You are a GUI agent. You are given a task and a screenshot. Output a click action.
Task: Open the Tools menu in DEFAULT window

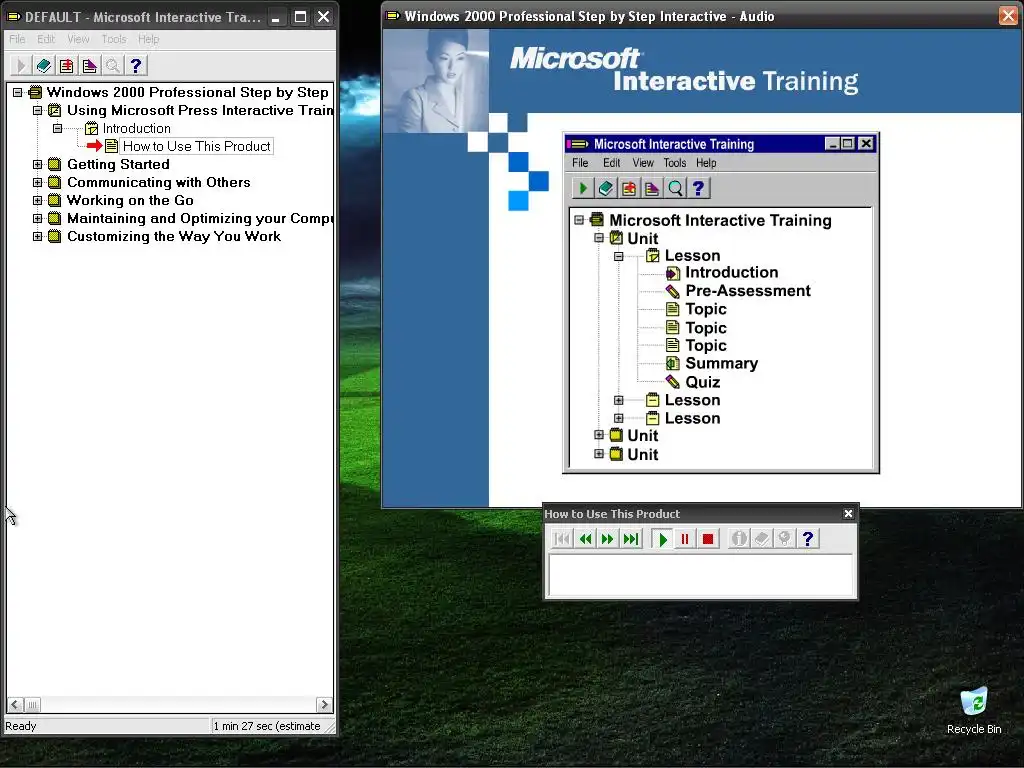[x=114, y=39]
